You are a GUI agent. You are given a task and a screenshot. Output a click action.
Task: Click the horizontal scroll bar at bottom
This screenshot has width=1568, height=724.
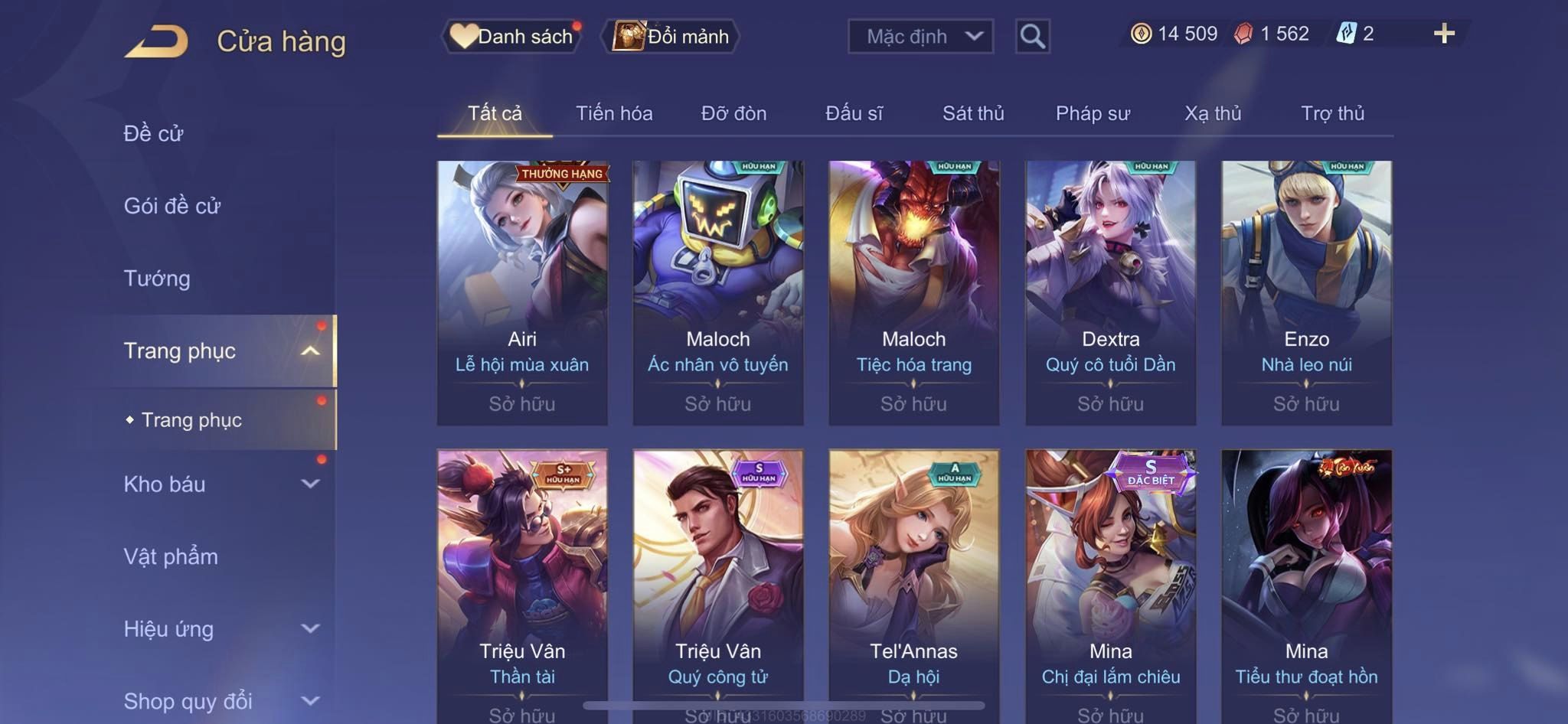click(x=783, y=705)
